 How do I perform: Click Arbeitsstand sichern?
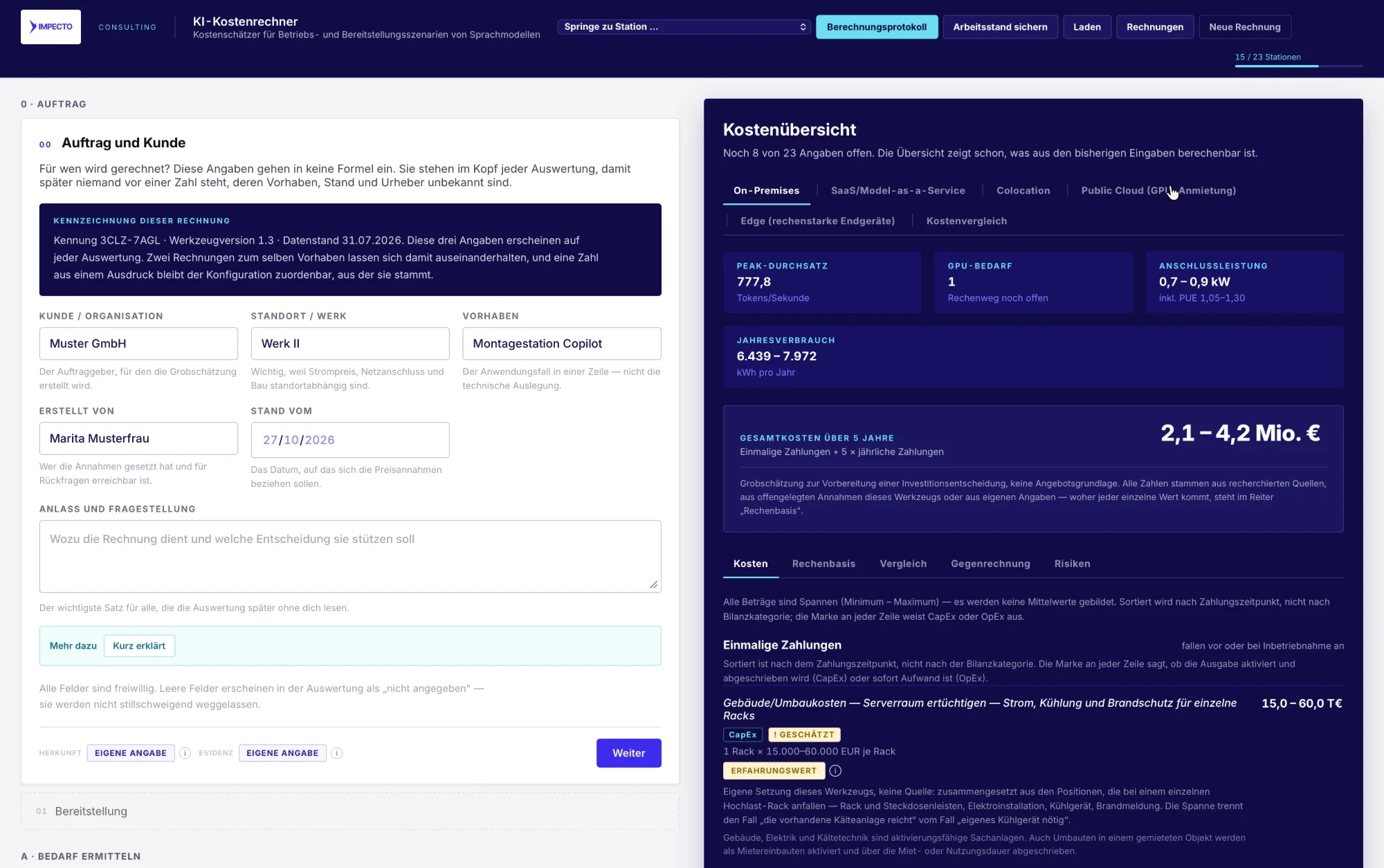click(1000, 27)
